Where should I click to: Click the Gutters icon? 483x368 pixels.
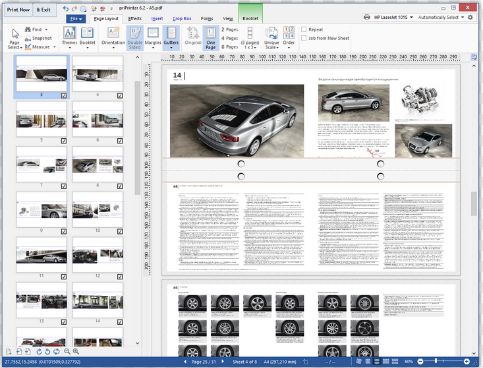(x=171, y=33)
